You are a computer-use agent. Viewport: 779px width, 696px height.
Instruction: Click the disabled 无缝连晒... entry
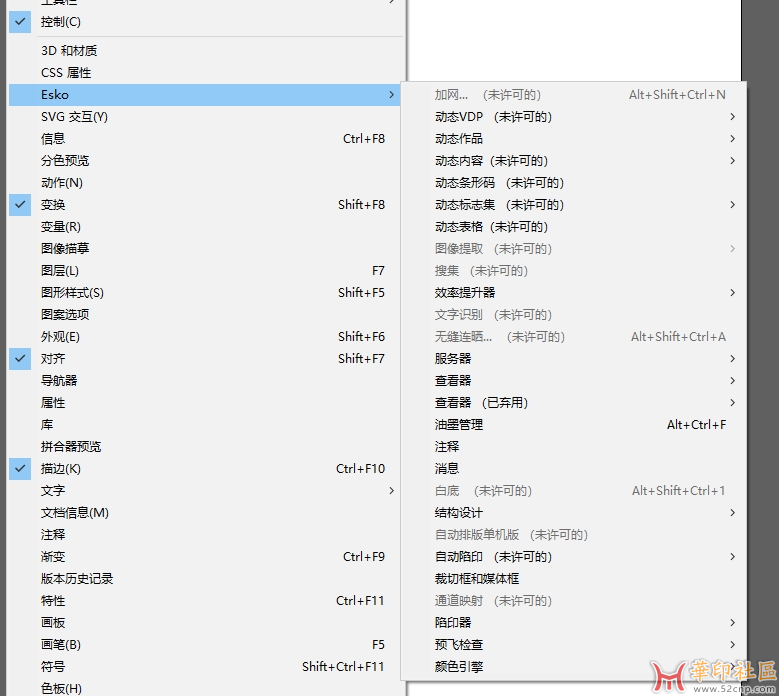click(574, 337)
